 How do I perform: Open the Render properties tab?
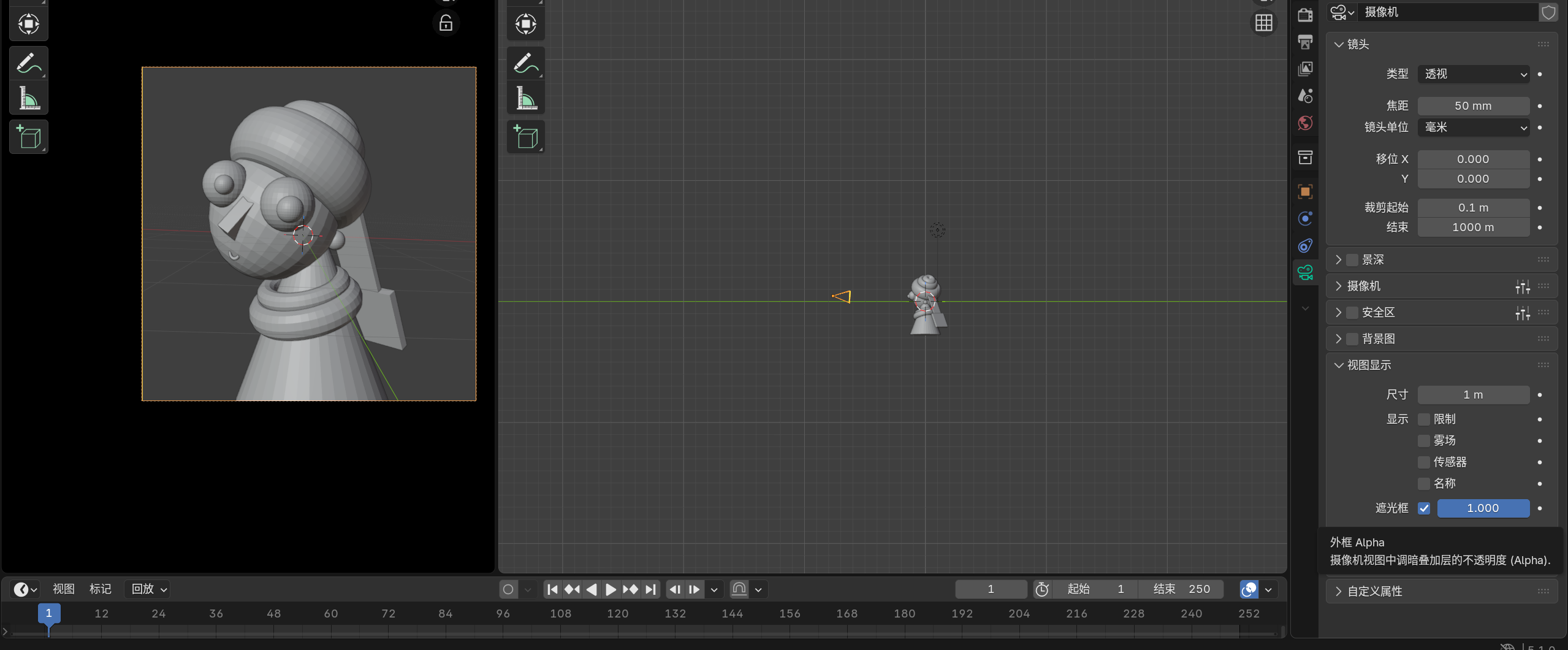click(1305, 14)
